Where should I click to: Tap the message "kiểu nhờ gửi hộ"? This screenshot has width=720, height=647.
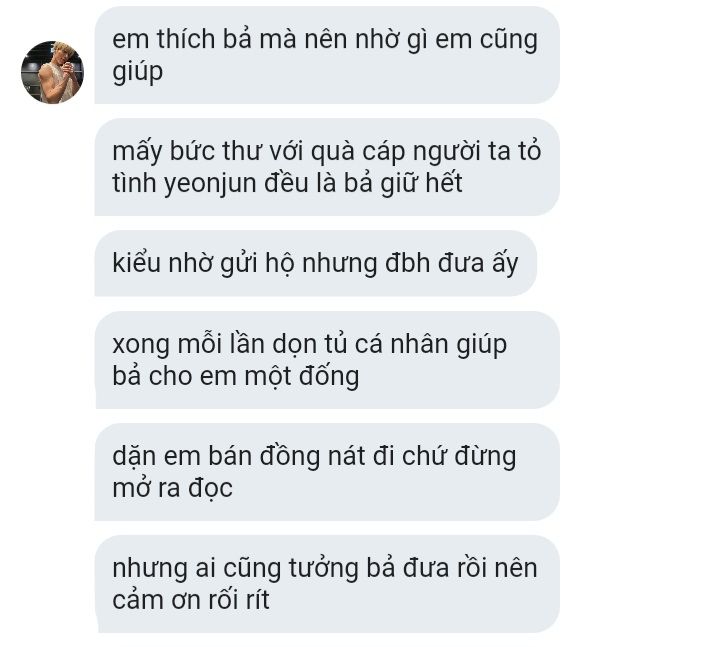315,263
